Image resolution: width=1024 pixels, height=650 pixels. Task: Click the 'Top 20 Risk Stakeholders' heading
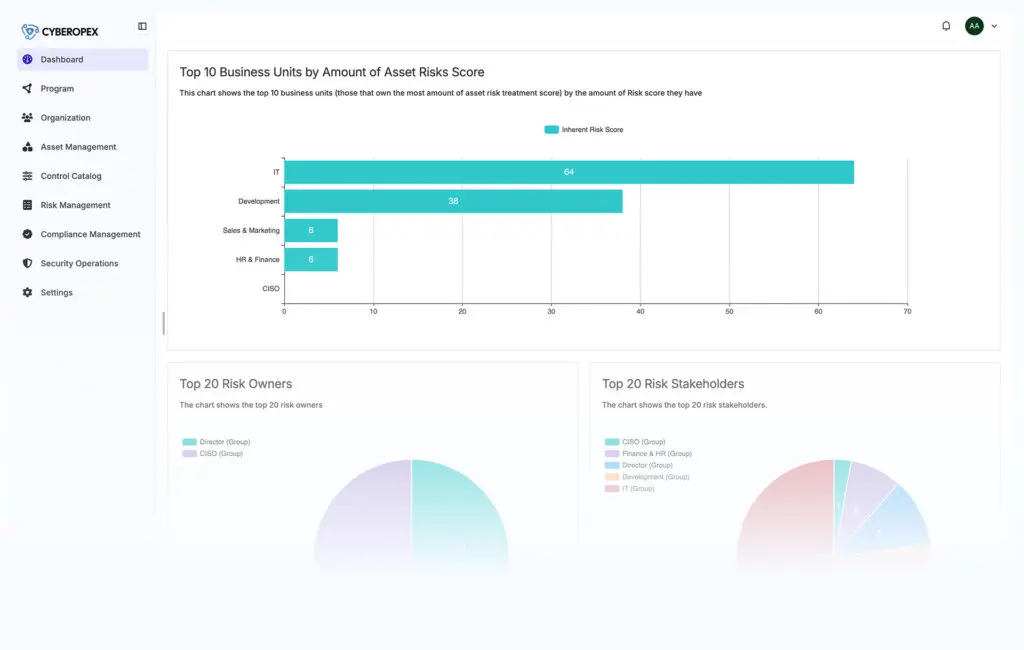(x=673, y=384)
